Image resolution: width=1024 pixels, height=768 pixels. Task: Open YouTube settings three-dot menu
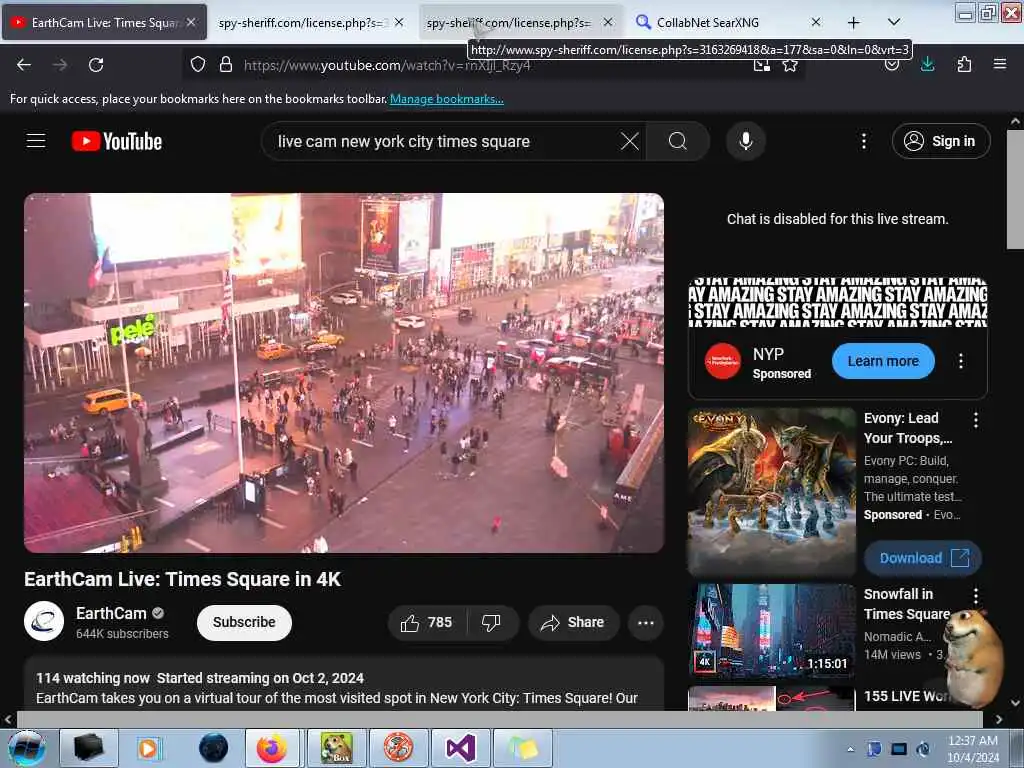pos(863,141)
